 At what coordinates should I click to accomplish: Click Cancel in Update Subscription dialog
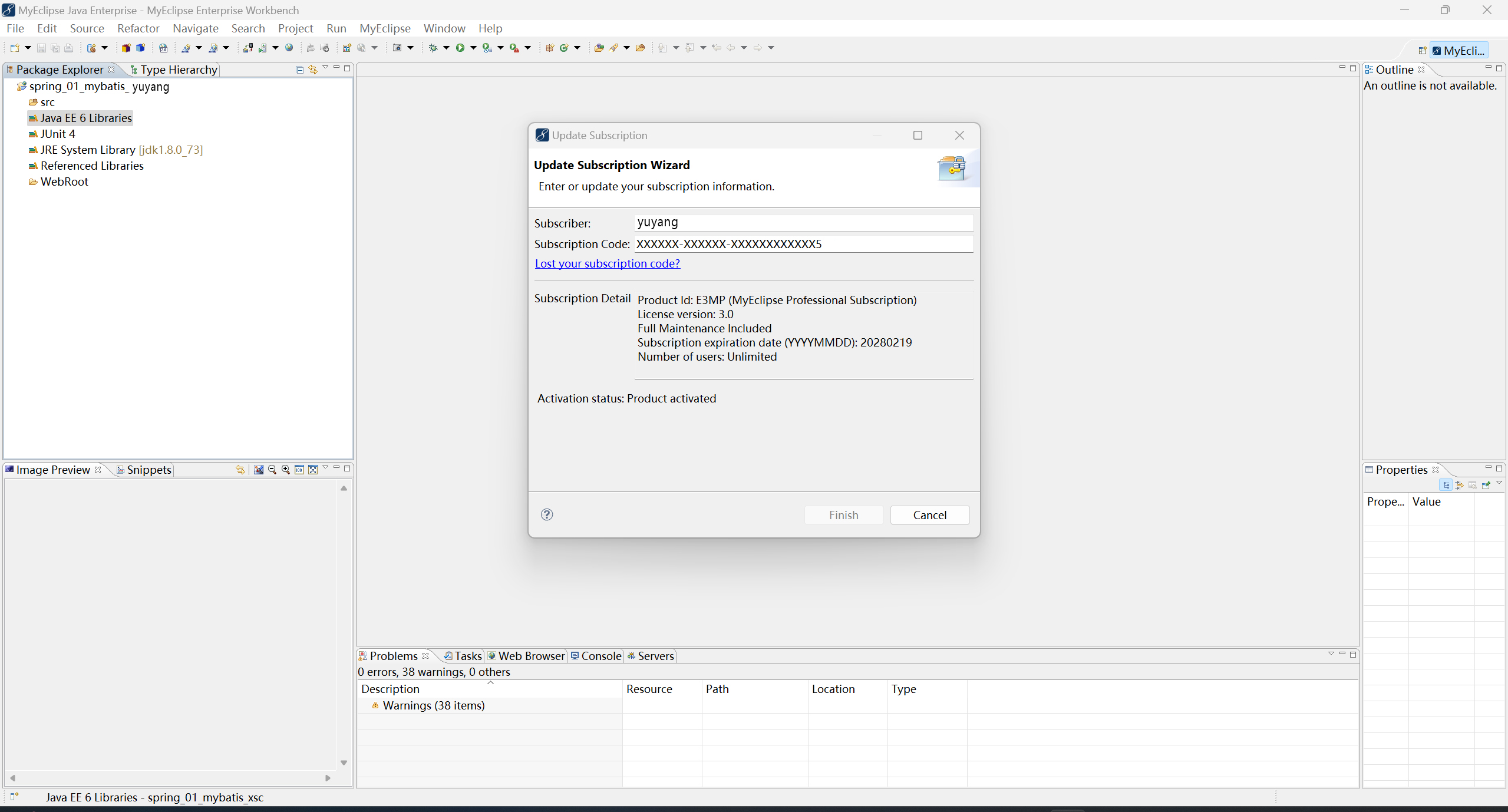click(x=929, y=515)
